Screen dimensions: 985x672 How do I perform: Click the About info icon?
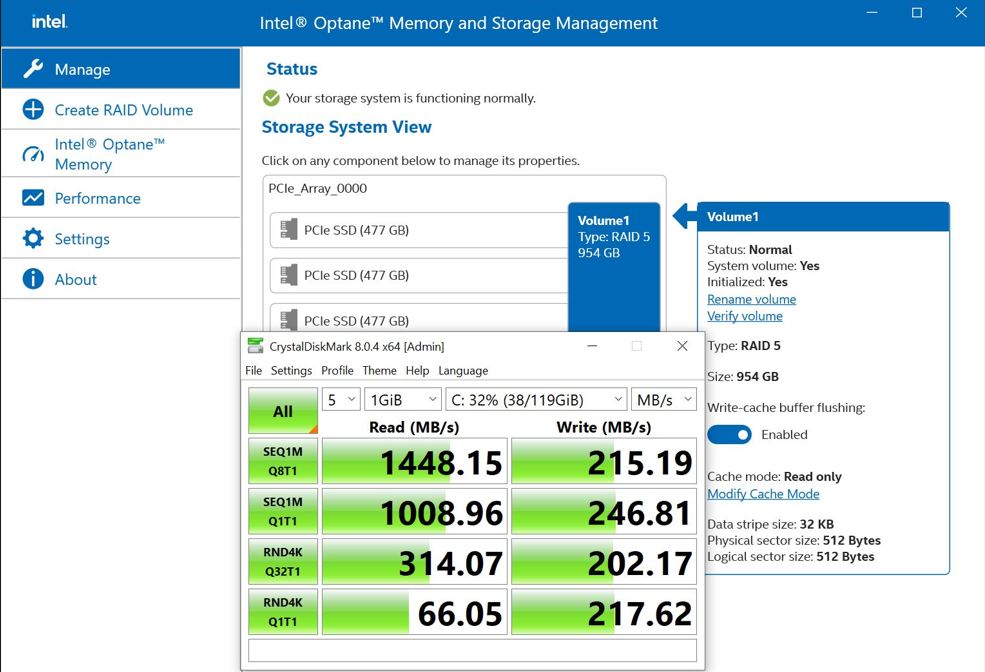(x=33, y=279)
